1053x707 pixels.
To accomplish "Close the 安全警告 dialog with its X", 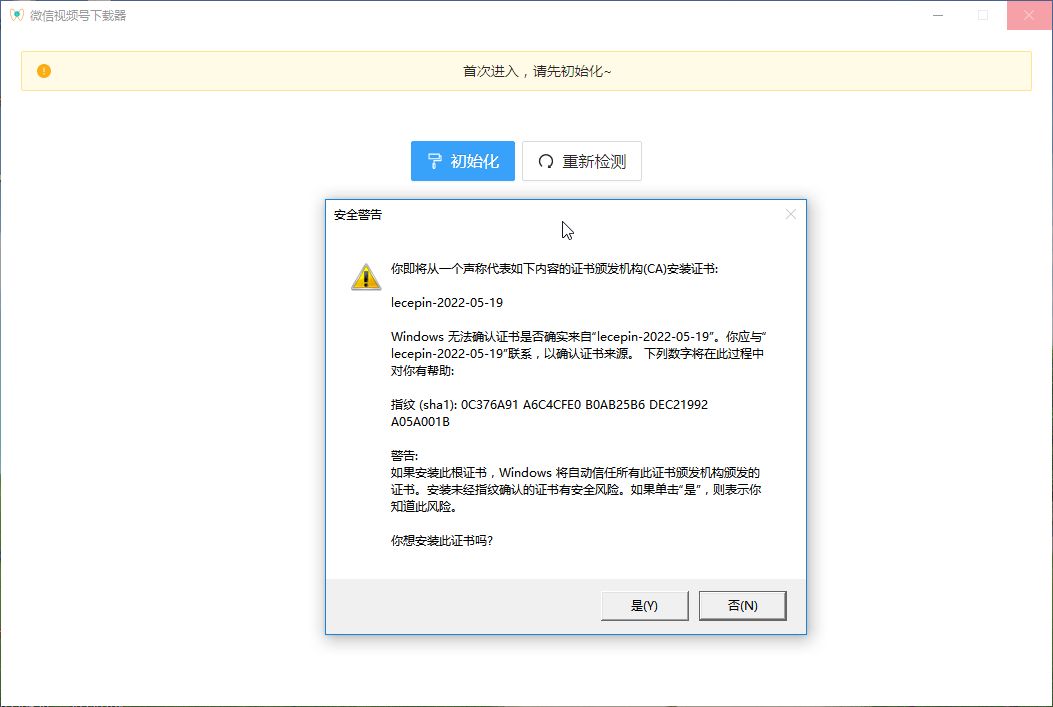I will click(790, 214).
